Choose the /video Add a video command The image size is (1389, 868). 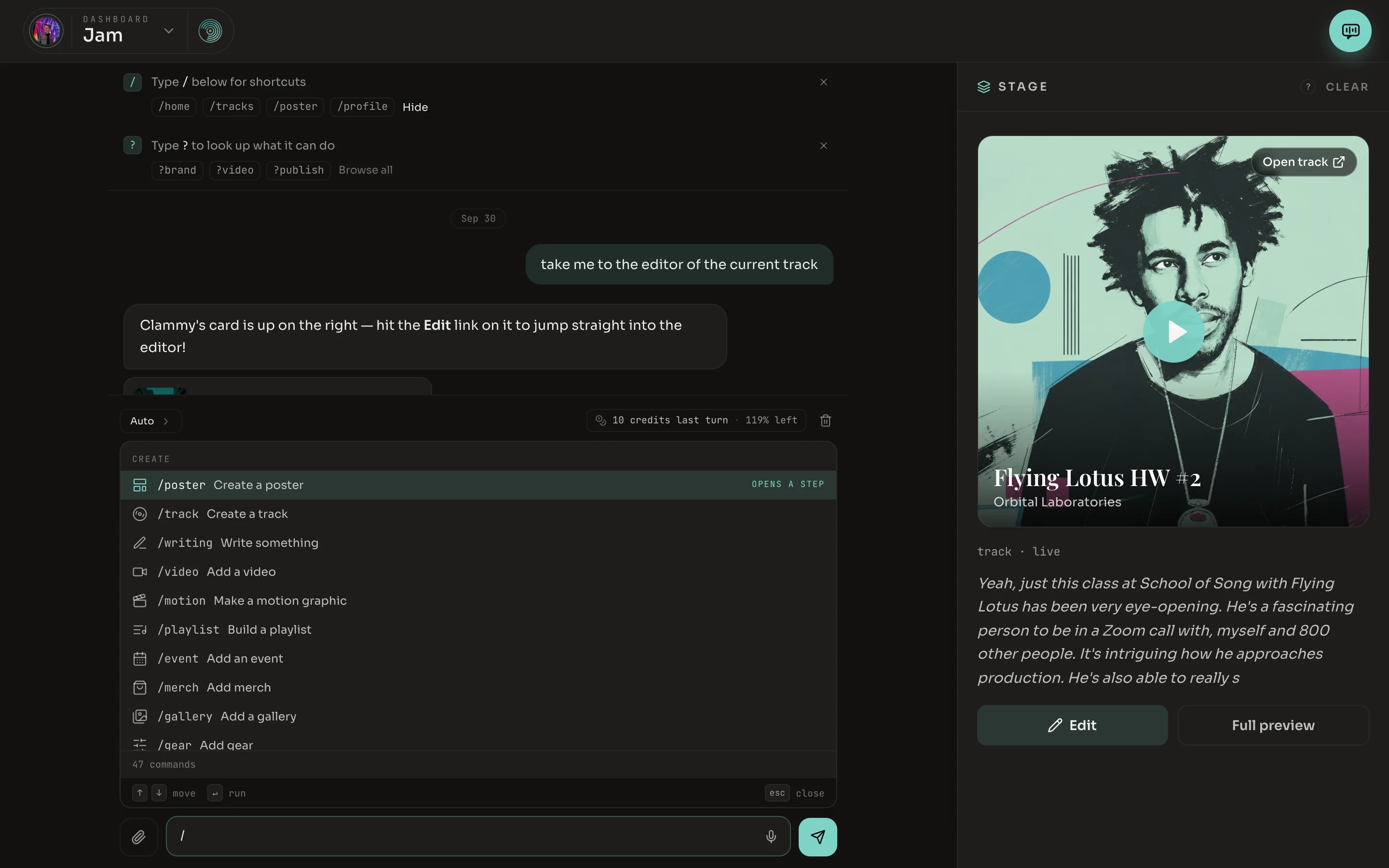(478, 572)
